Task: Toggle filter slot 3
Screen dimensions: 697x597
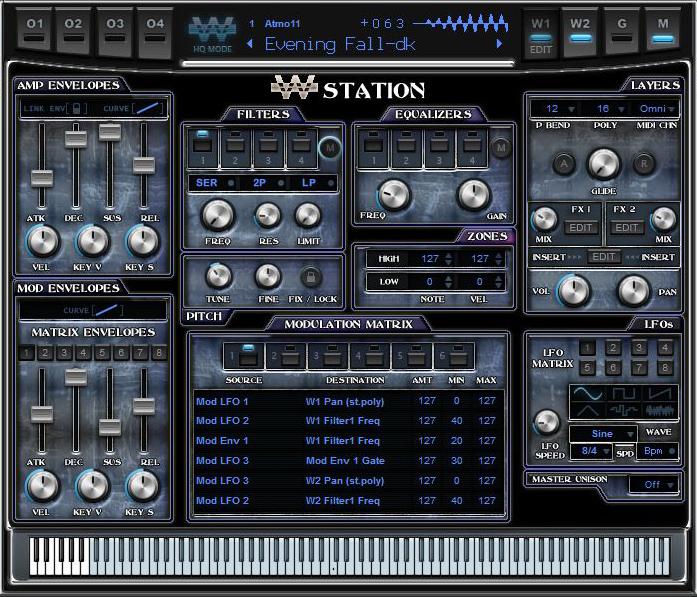Action: [x=268, y=148]
